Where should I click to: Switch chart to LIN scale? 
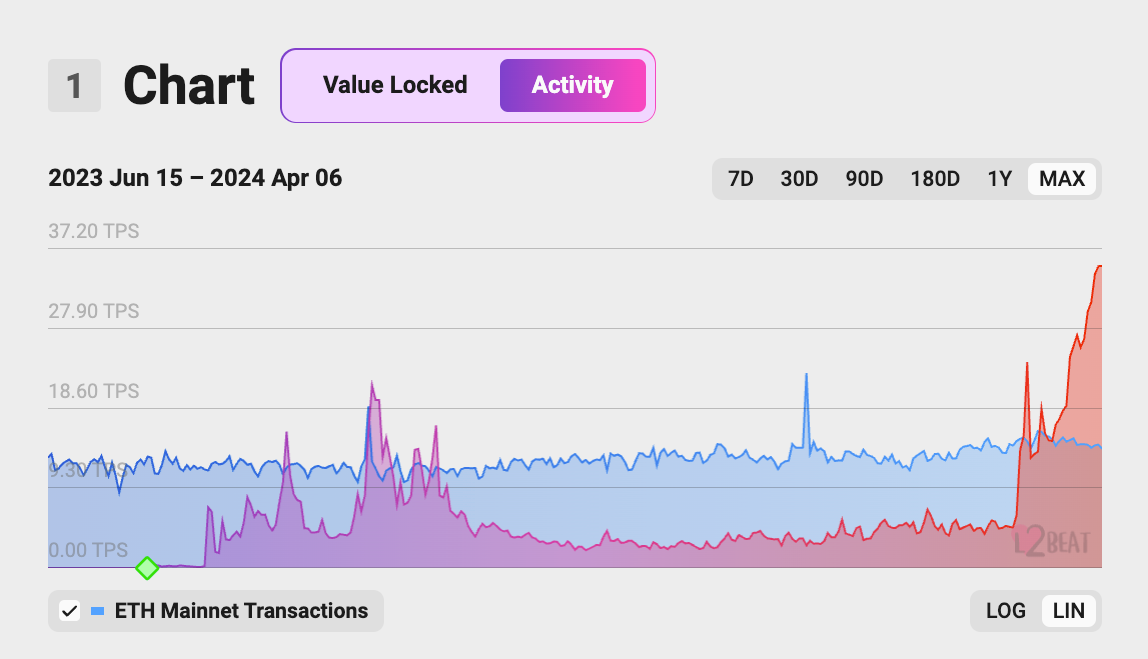pyautogui.click(x=1069, y=610)
